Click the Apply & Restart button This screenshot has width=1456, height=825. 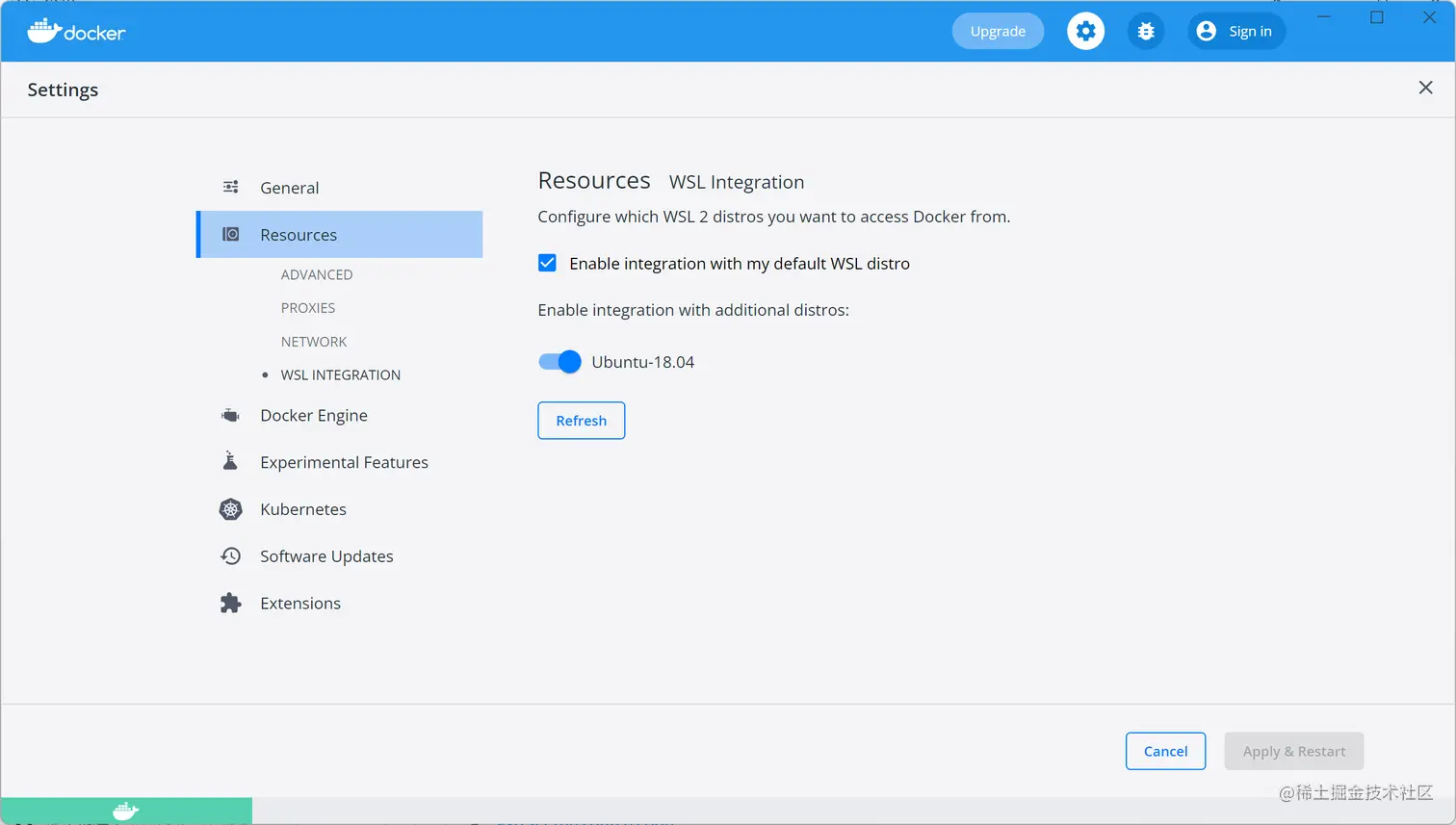click(x=1294, y=751)
